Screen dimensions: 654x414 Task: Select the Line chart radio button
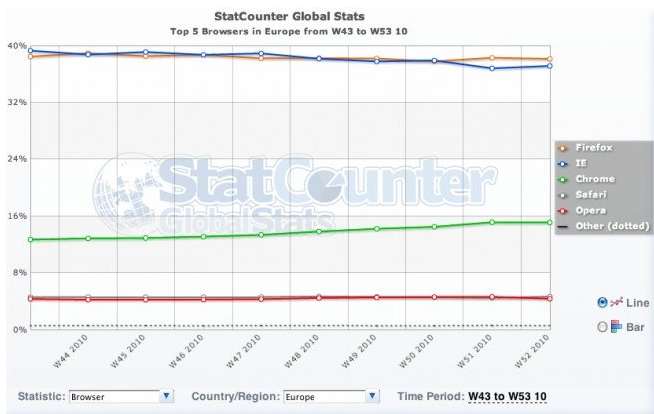coord(602,301)
